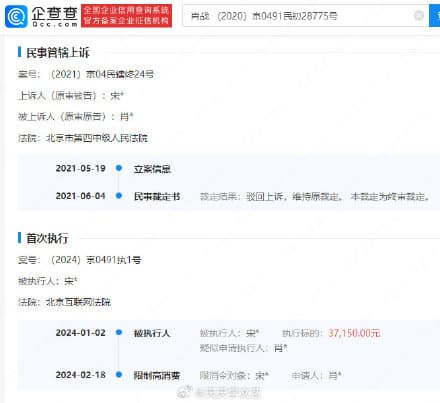Click the 民事管辖上诉 section heading
This screenshot has width=440, height=403.
tap(58, 53)
